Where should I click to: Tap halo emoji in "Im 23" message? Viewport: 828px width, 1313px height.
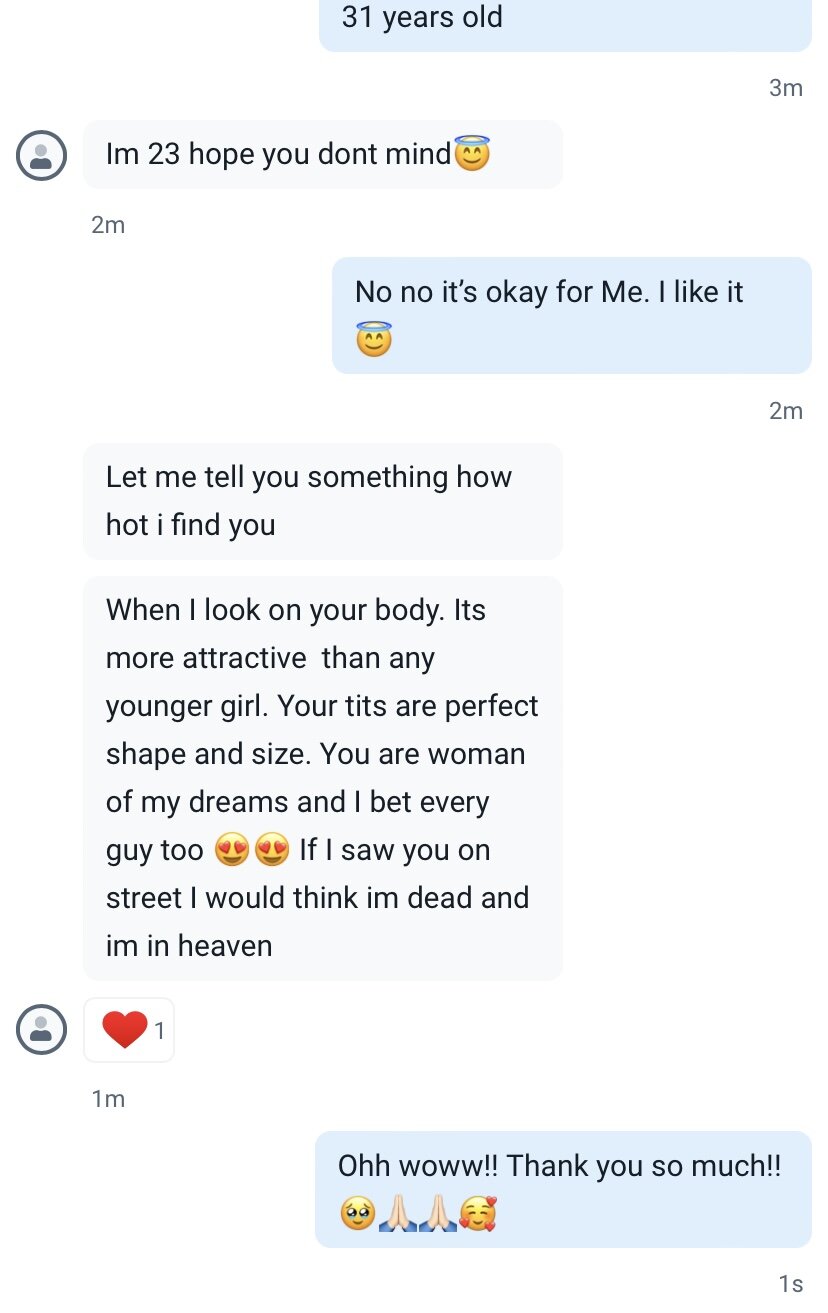472,154
